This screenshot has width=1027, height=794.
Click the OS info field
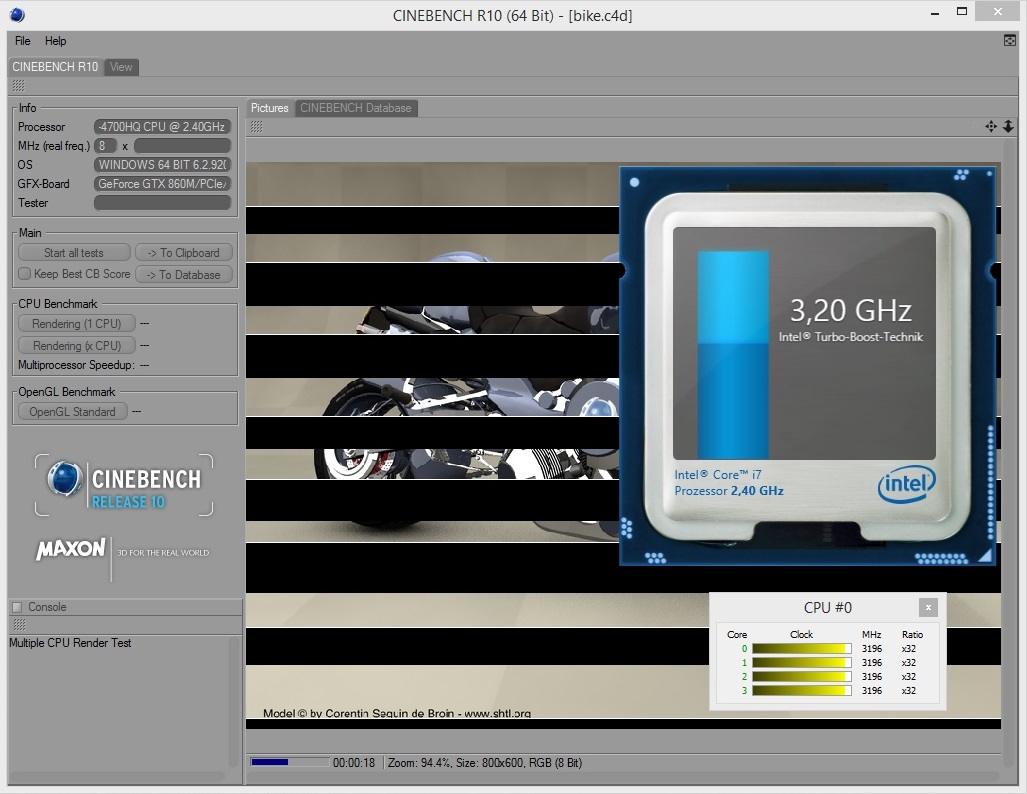162,164
